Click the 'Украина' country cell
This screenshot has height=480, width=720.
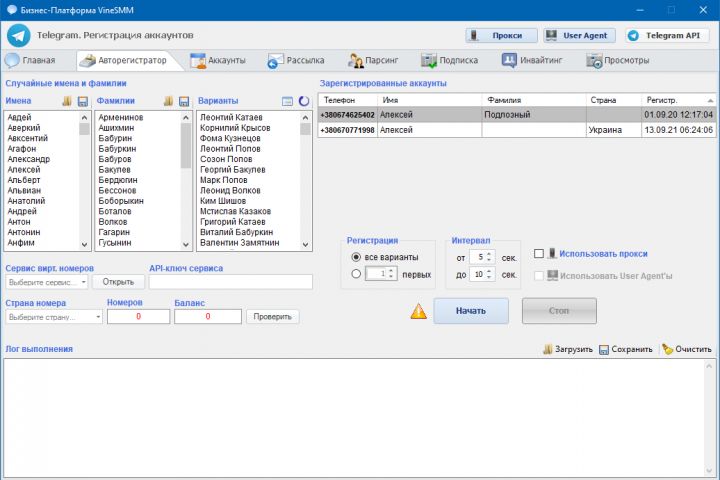[x=614, y=130]
